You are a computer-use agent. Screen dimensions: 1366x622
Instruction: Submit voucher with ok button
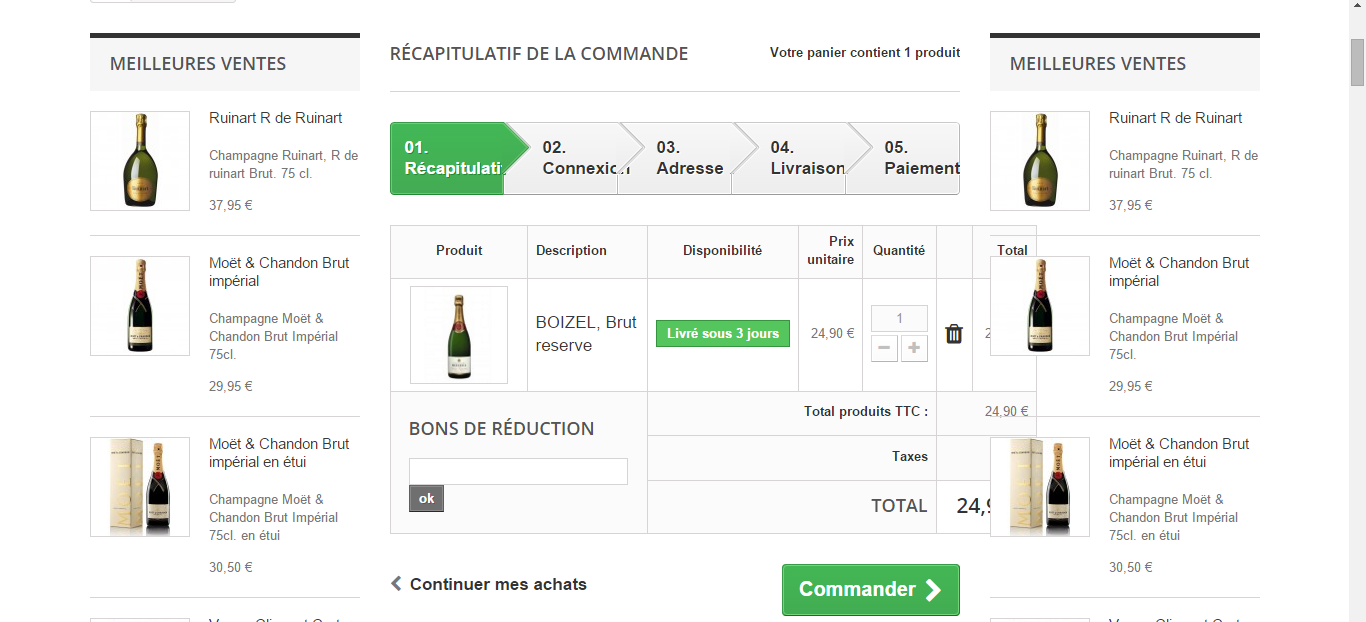(x=426, y=498)
